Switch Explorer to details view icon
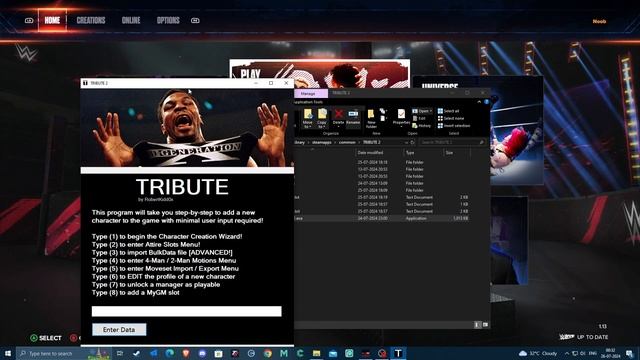Screen dimensions: 640x360 point(477,325)
